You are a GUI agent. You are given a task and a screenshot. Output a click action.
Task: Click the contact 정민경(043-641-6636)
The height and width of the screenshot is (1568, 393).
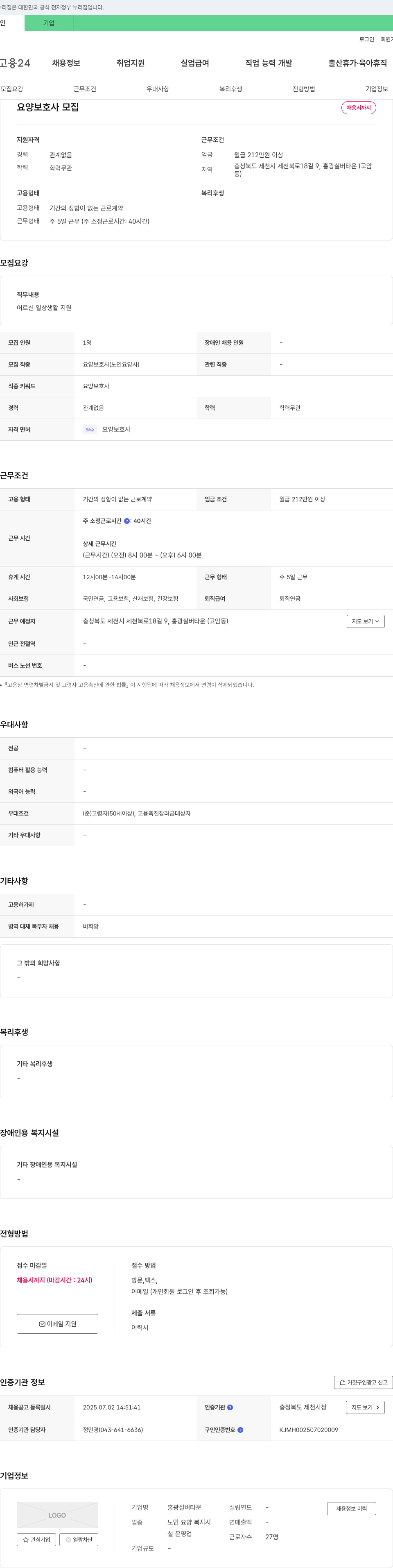pos(113,1430)
